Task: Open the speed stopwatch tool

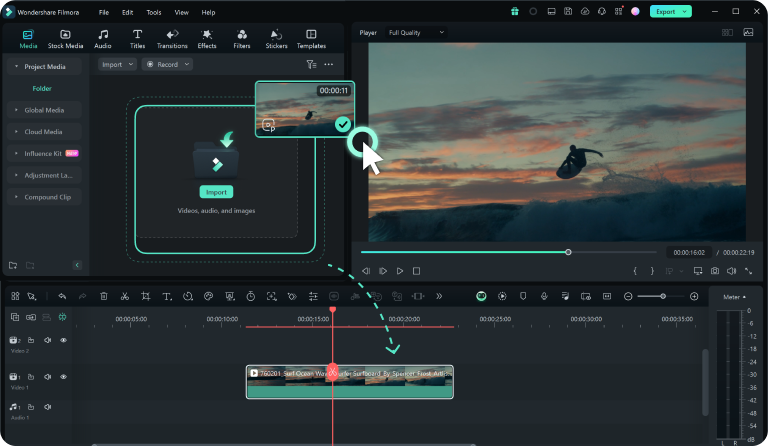Action: pos(250,296)
